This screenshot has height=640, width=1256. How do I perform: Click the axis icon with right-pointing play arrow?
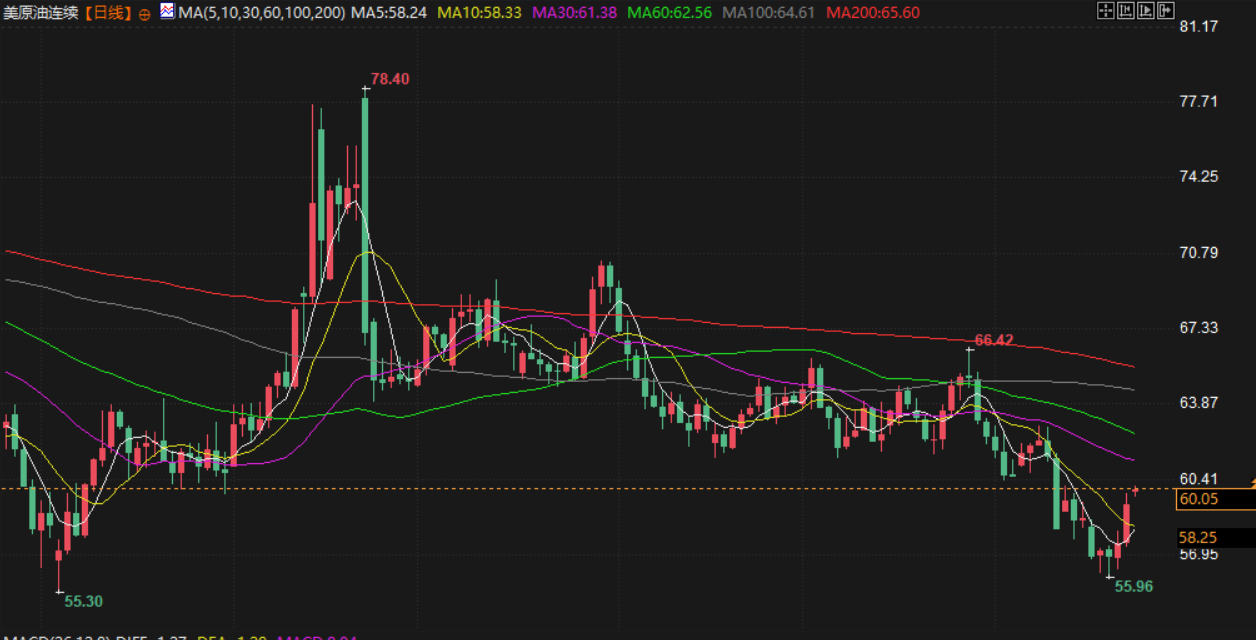coord(1146,10)
